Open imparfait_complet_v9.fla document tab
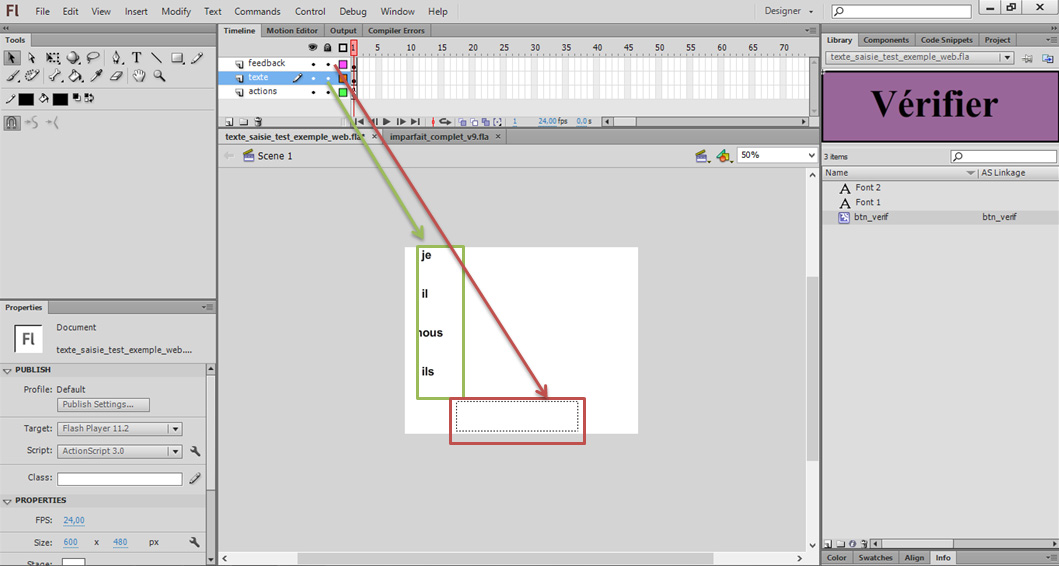 (439, 136)
